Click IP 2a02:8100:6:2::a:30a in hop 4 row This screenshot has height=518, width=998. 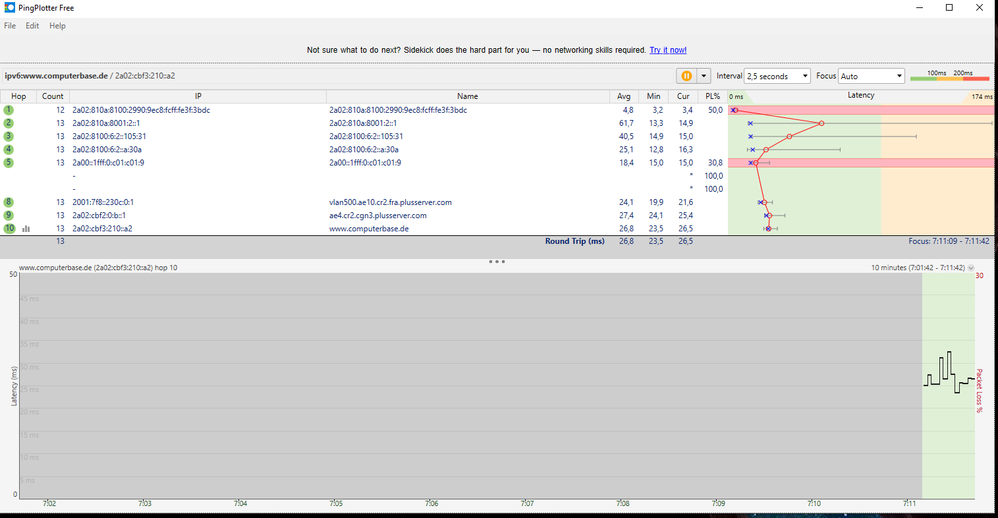[107, 150]
